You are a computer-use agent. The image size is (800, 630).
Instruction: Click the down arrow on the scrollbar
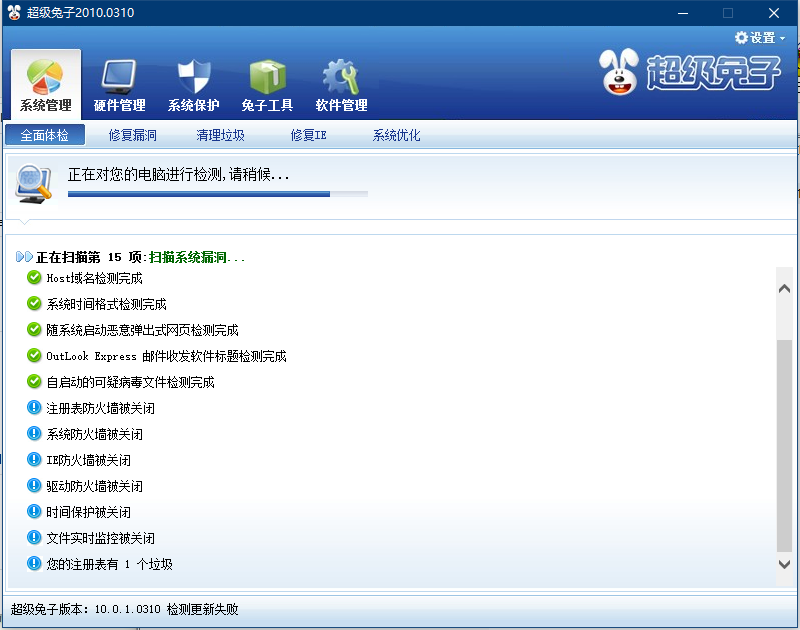785,564
